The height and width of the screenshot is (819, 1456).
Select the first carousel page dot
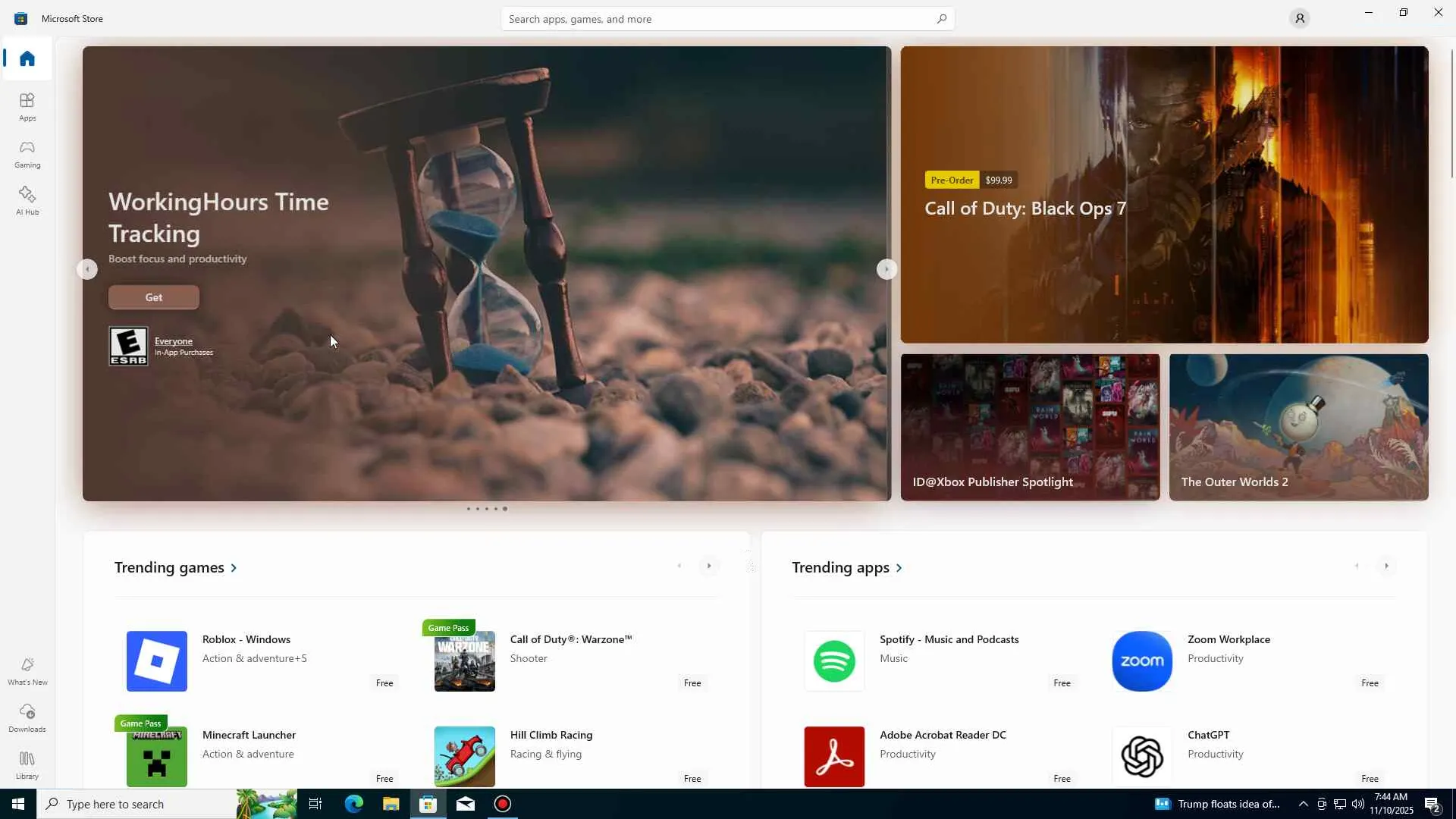coord(469,509)
